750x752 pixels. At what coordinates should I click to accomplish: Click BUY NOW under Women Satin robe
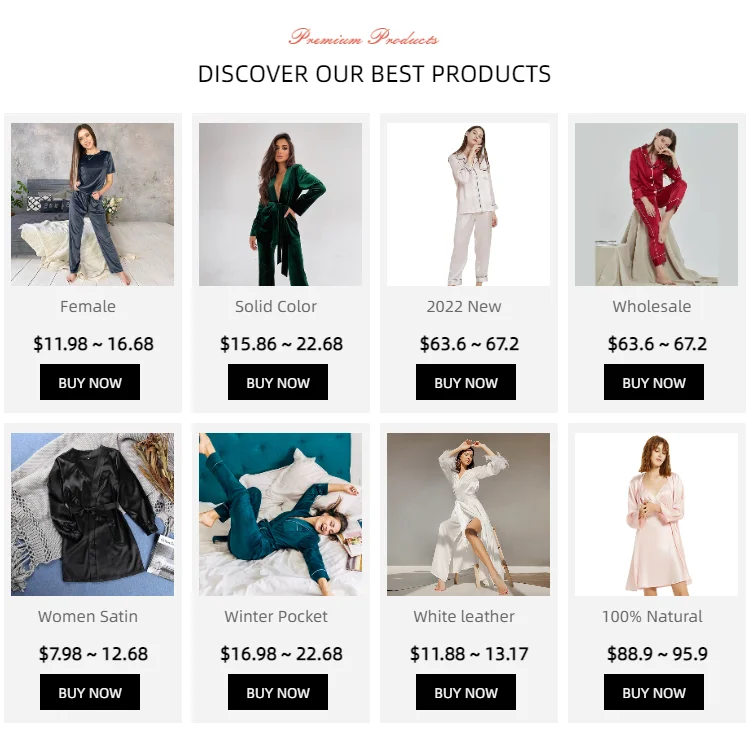[x=90, y=692]
